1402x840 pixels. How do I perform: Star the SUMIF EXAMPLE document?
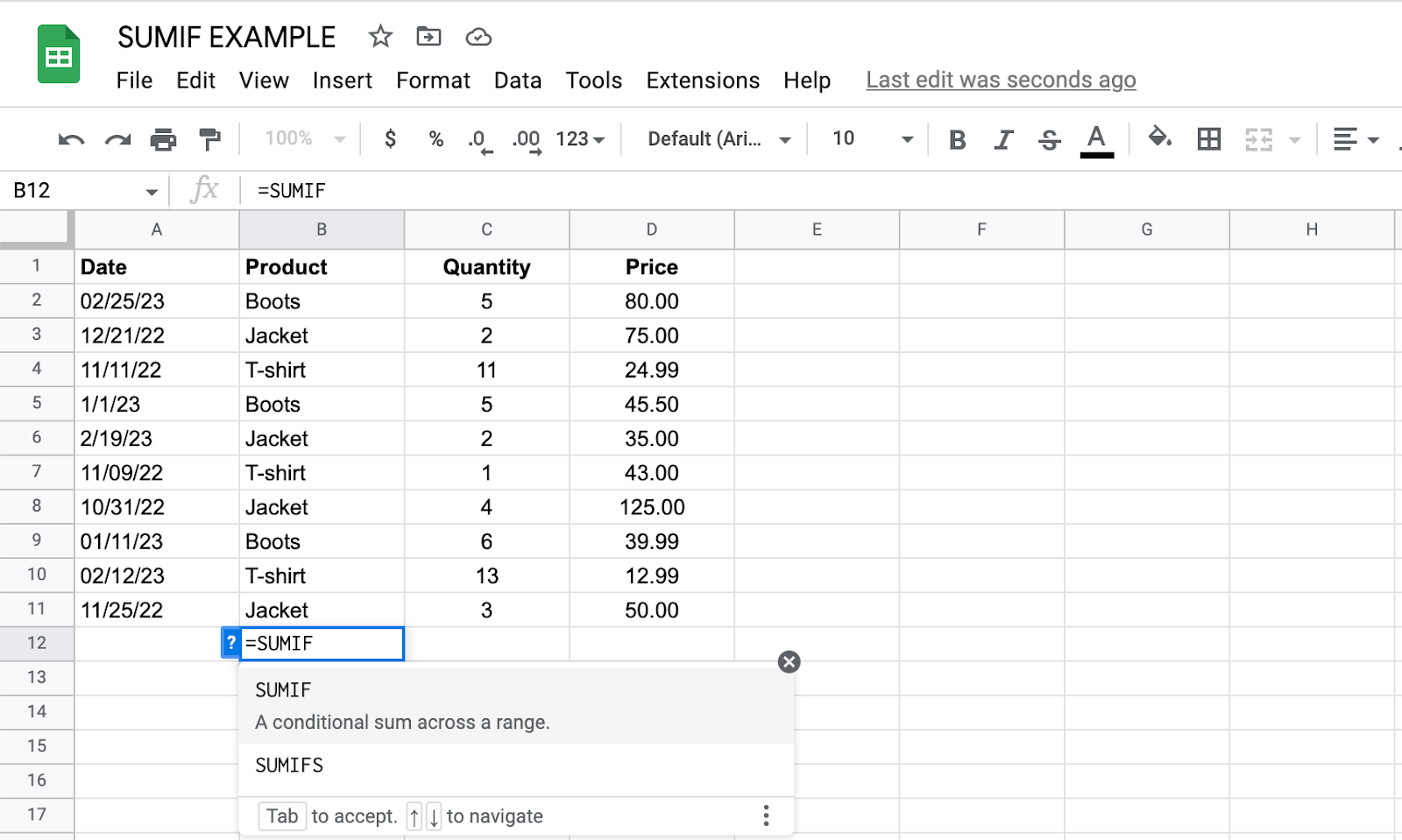click(x=380, y=37)
